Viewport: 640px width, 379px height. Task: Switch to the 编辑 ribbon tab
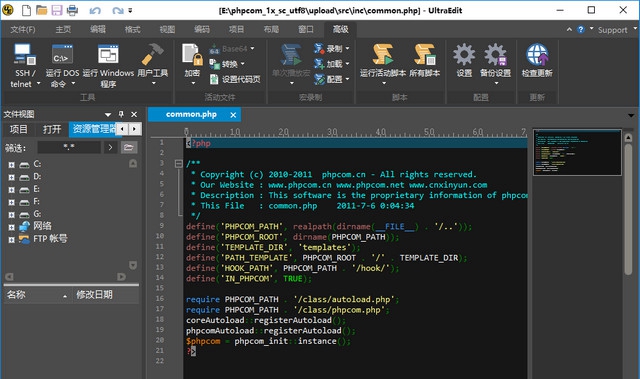[x=98, y=29]
